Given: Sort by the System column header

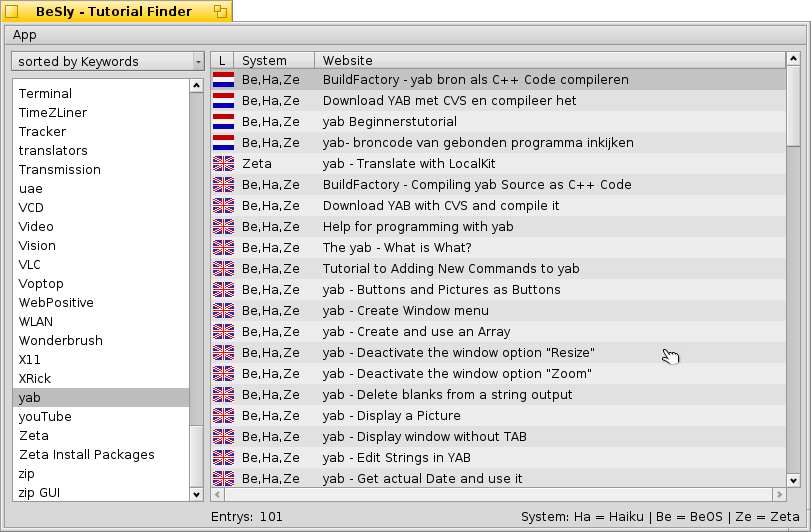Looking at the screenshot, I should pyautogui.click(x=274, y=60).
